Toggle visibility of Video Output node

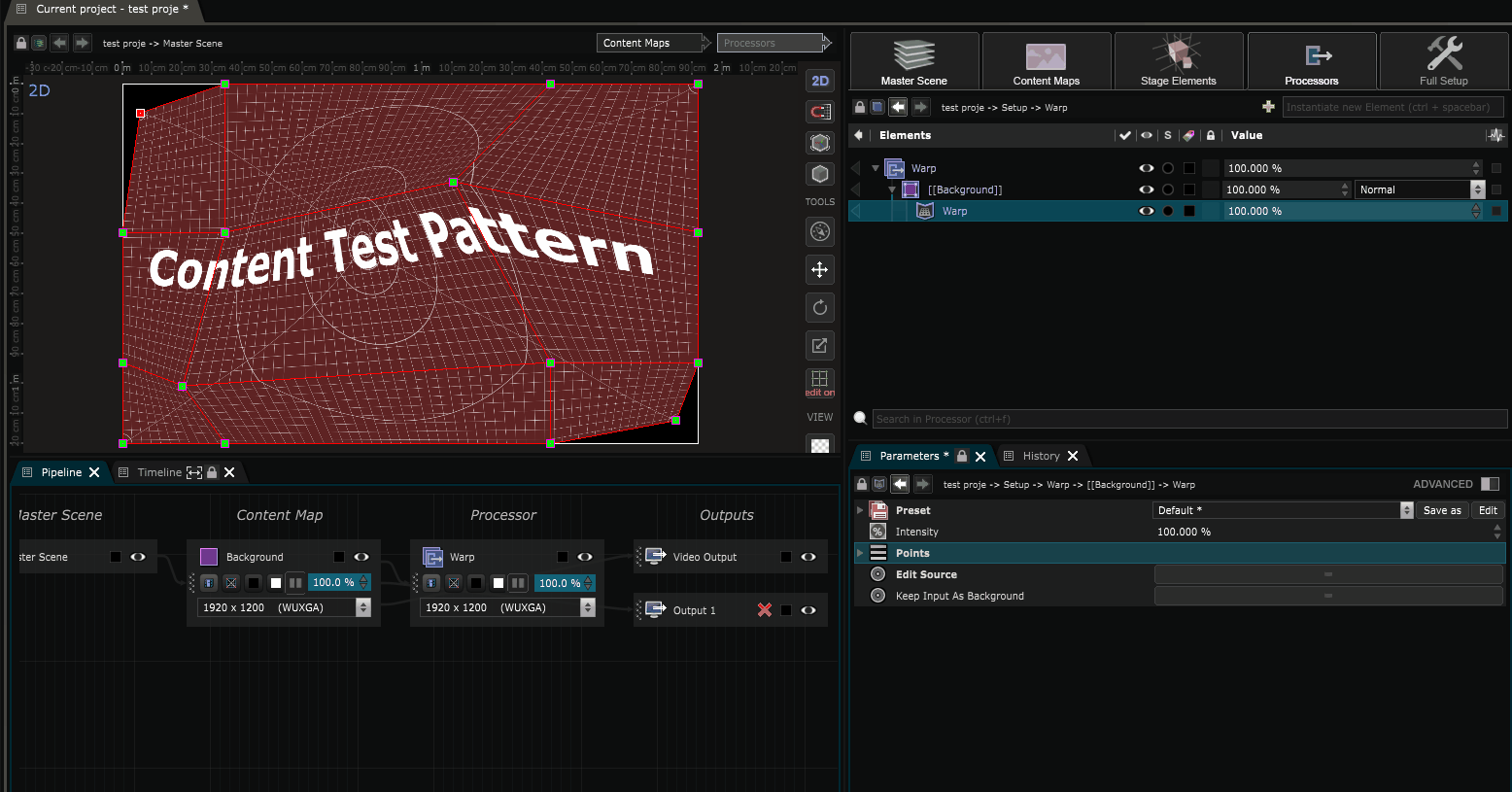pyautogui.click(x=808, y=557)
